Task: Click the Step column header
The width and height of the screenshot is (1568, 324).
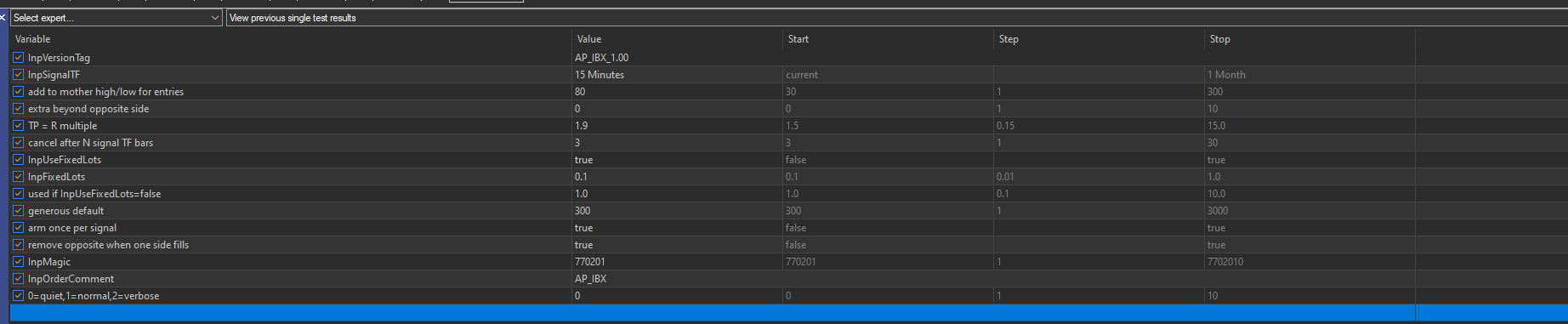Action: click(x=1099, y=39)
